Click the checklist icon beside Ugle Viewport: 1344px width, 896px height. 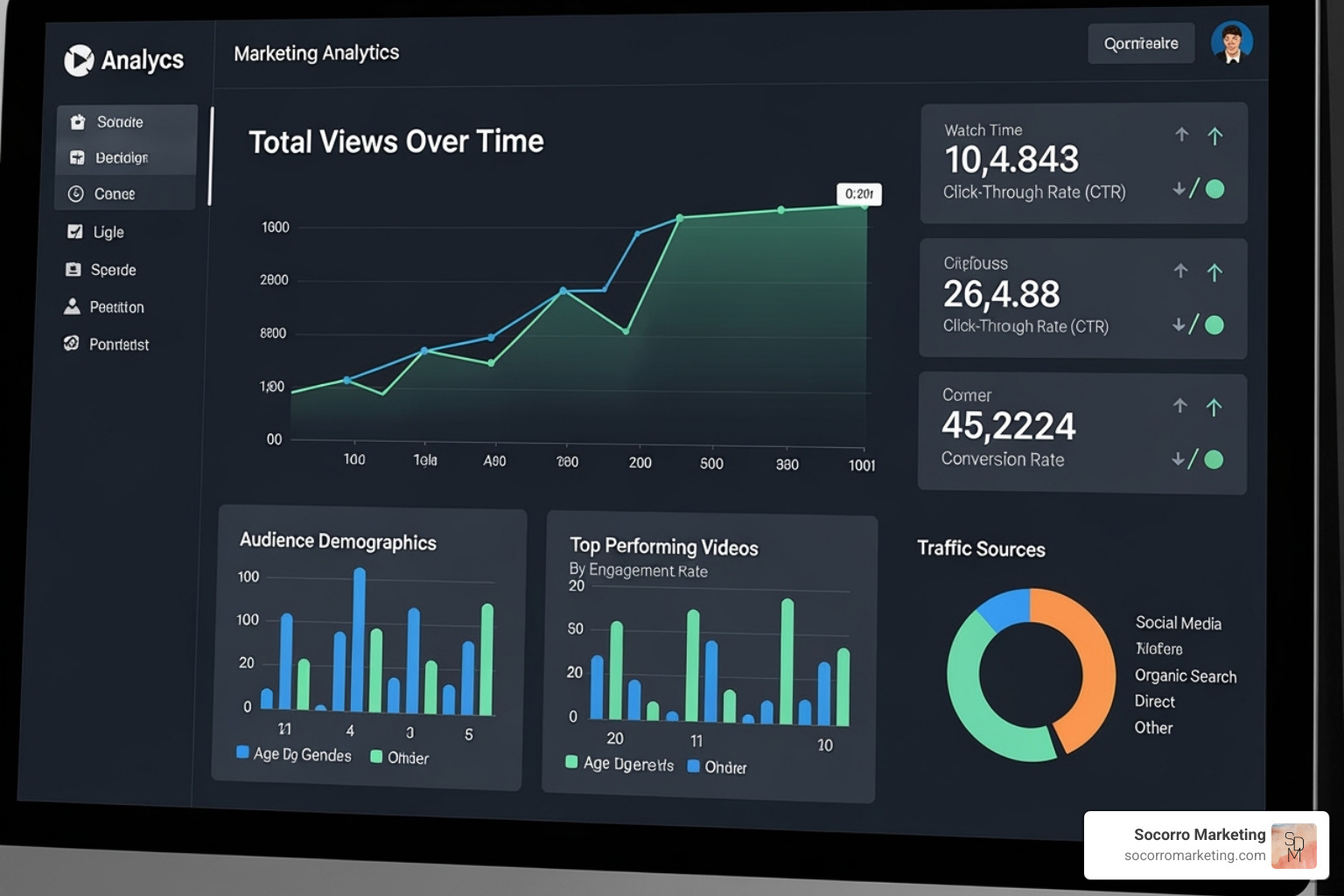(74, 231)
